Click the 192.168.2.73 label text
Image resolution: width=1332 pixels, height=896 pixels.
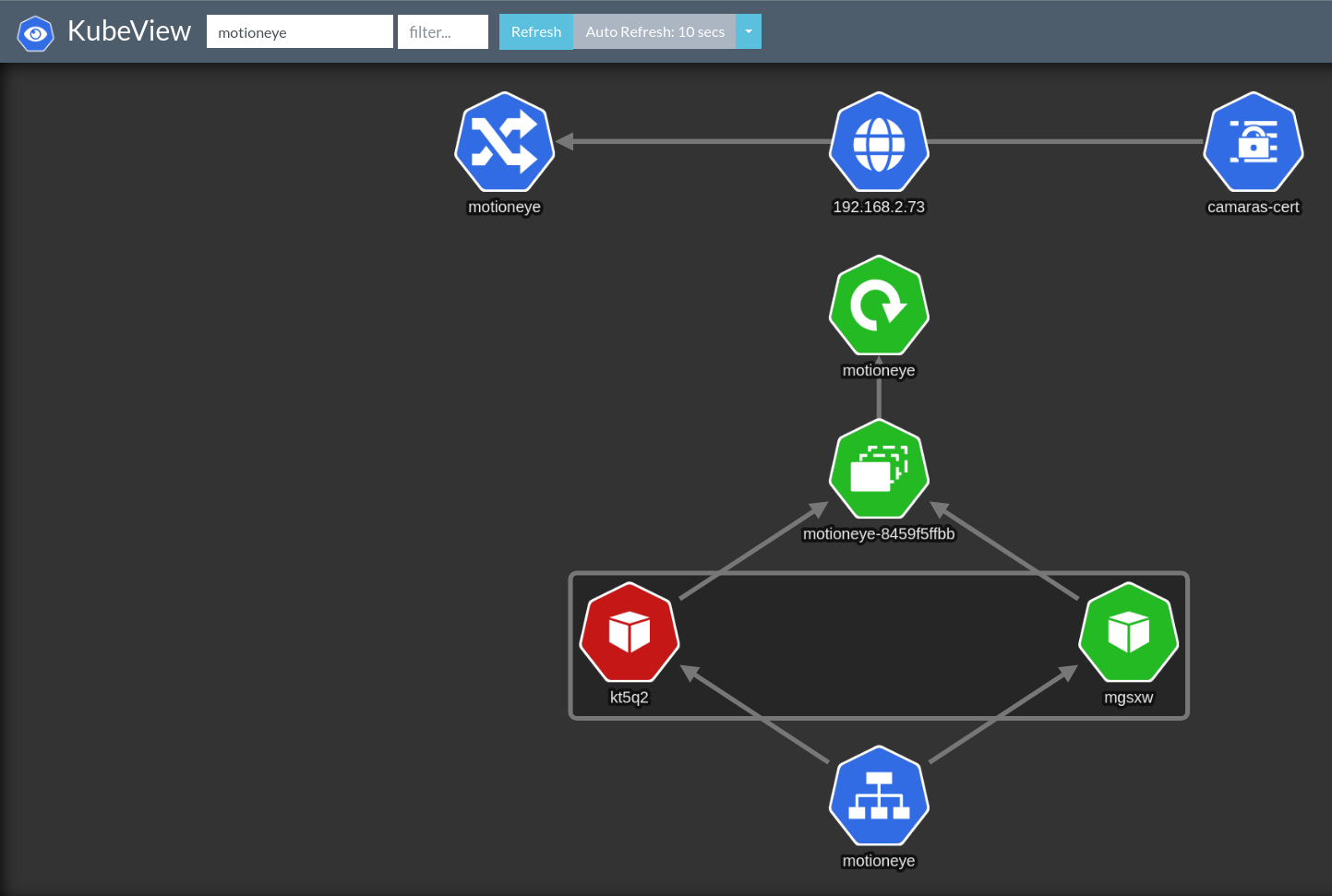click(879, 208)
